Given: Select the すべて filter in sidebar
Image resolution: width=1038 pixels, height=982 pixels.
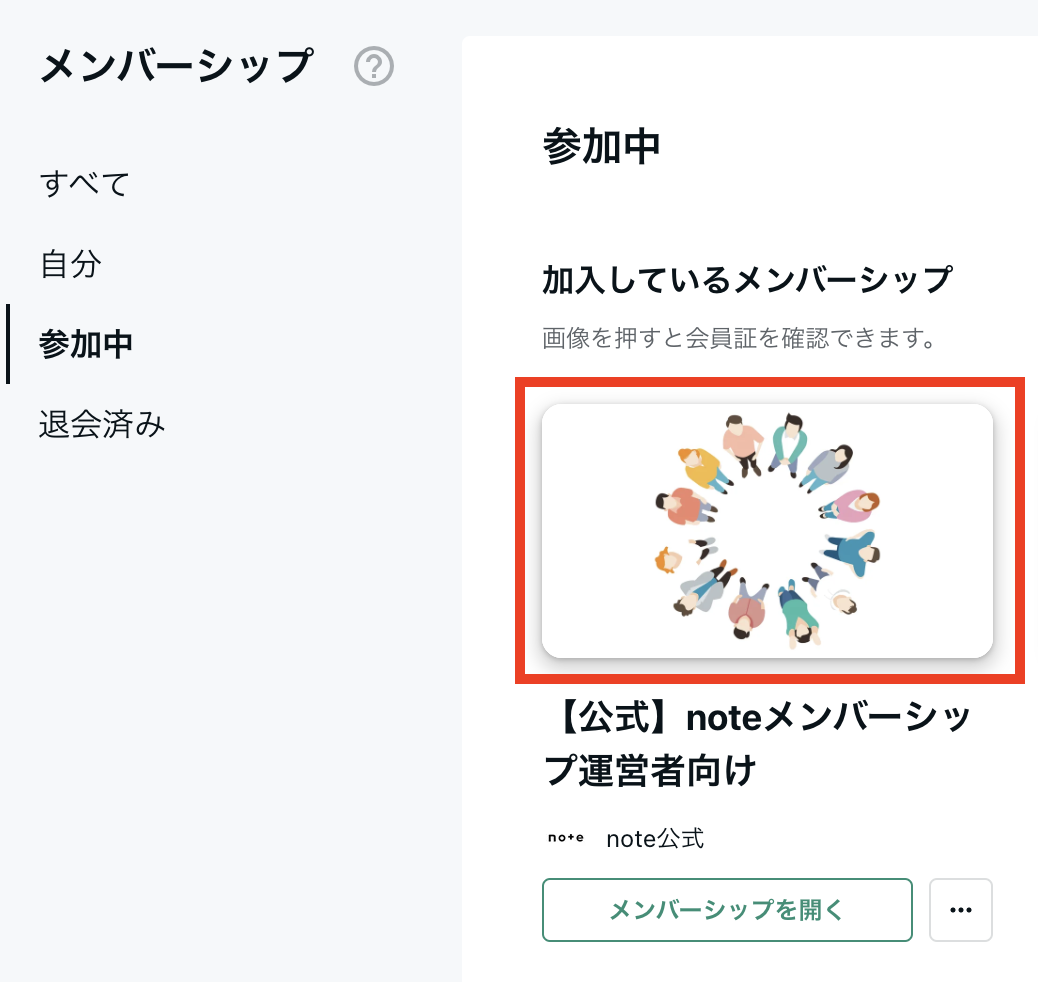Looking at the screenshot, I should (85, 183).
